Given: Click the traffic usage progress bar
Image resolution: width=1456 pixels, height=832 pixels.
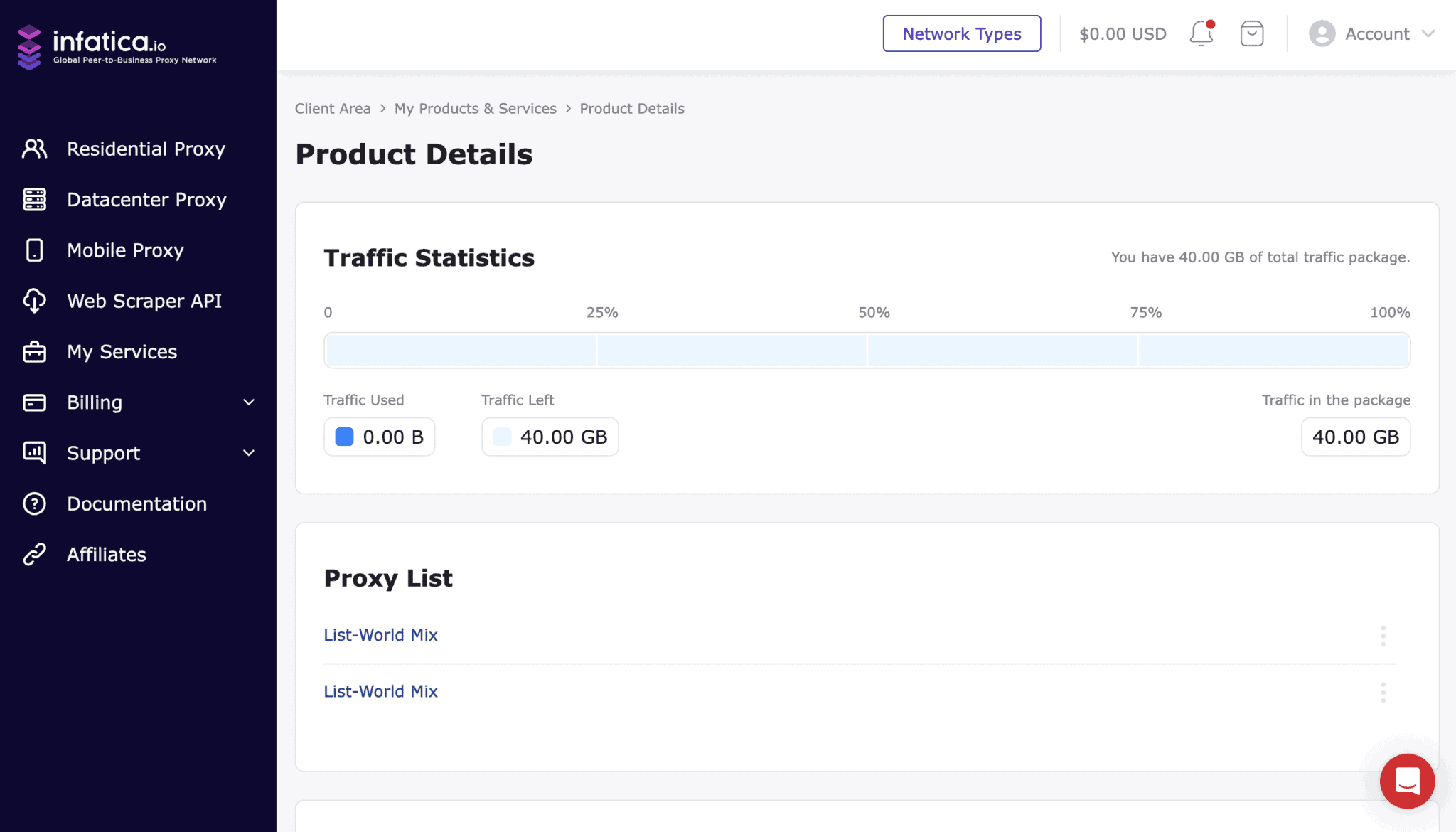Looking at the screenshot, I should coord(867,350).
